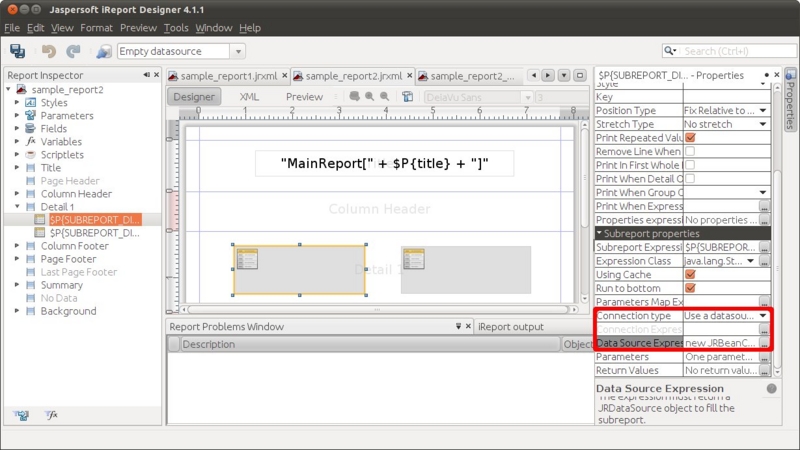Click the magnifier icon in the search box
The image size is (800, 450).
coord(669,51)
